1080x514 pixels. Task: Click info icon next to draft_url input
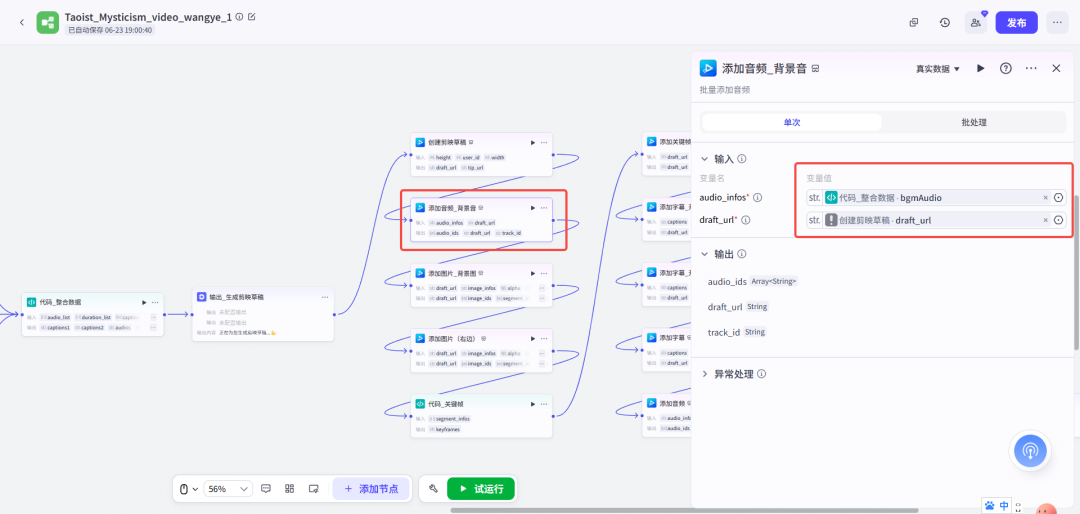[x=745, y=220]
